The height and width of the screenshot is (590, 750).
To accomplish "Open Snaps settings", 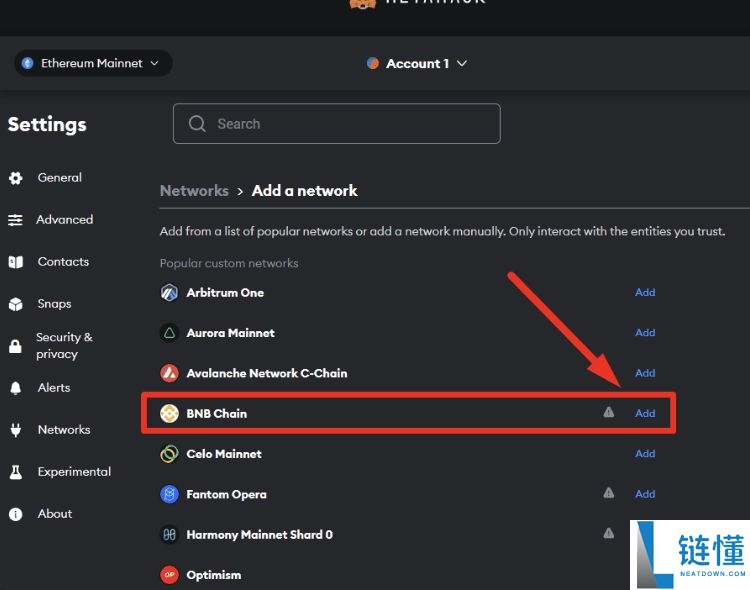I will 55,304.
